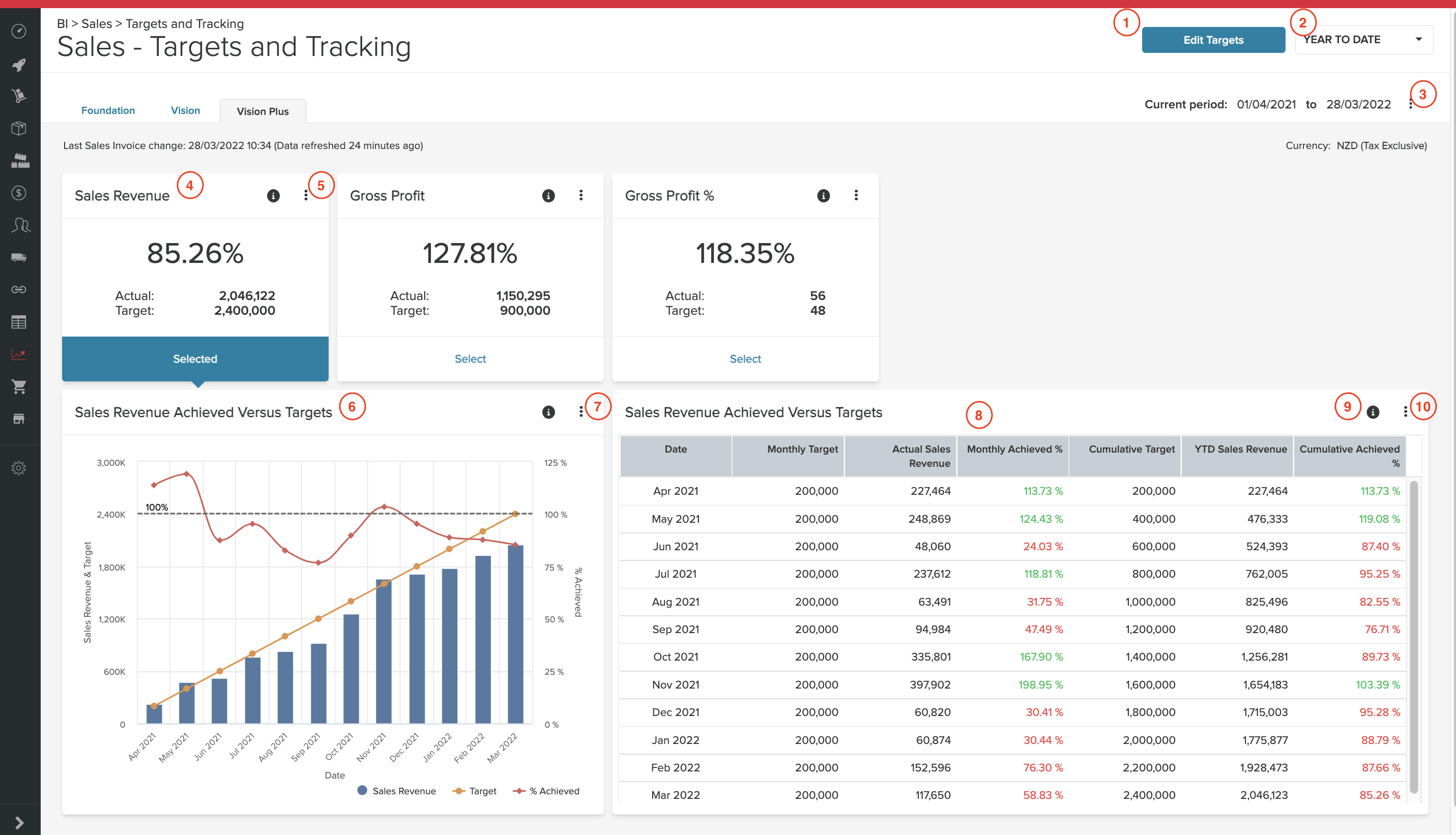Sort by Monthly Achieved % column header
Viewport: 1456px width, 835px height.
pyautogui.click(x=1012, y=456)
